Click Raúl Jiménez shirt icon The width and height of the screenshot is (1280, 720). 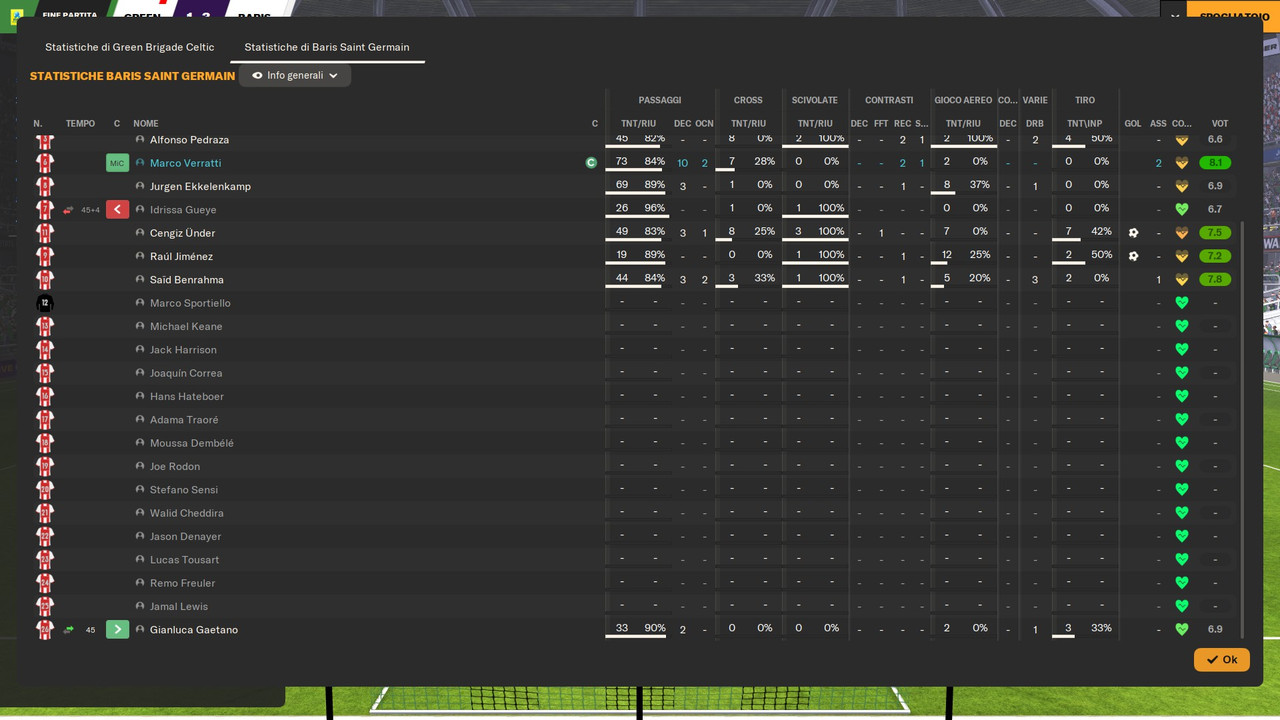coord(45,256)
